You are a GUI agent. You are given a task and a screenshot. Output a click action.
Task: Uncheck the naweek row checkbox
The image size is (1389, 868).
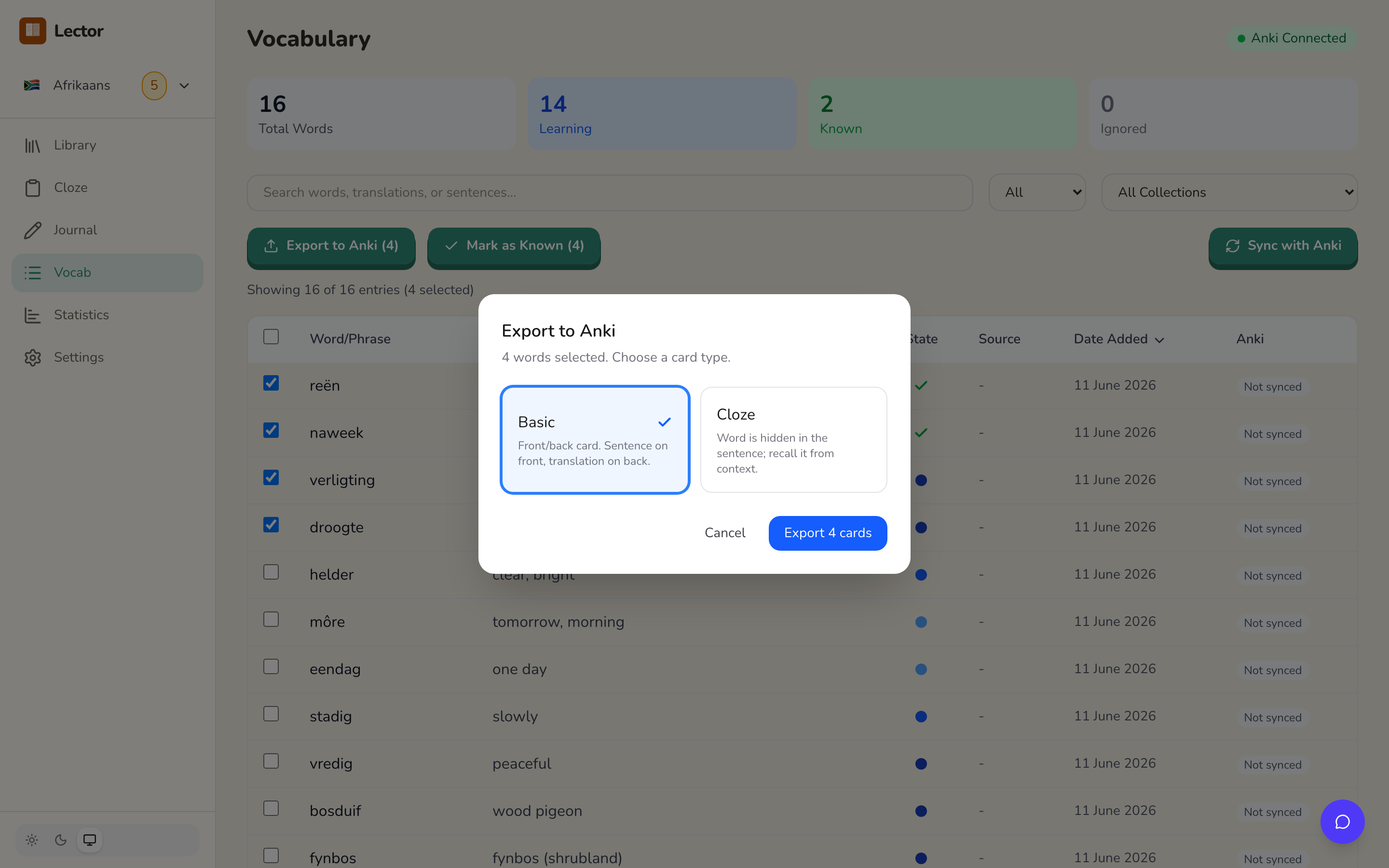point(271,430)
